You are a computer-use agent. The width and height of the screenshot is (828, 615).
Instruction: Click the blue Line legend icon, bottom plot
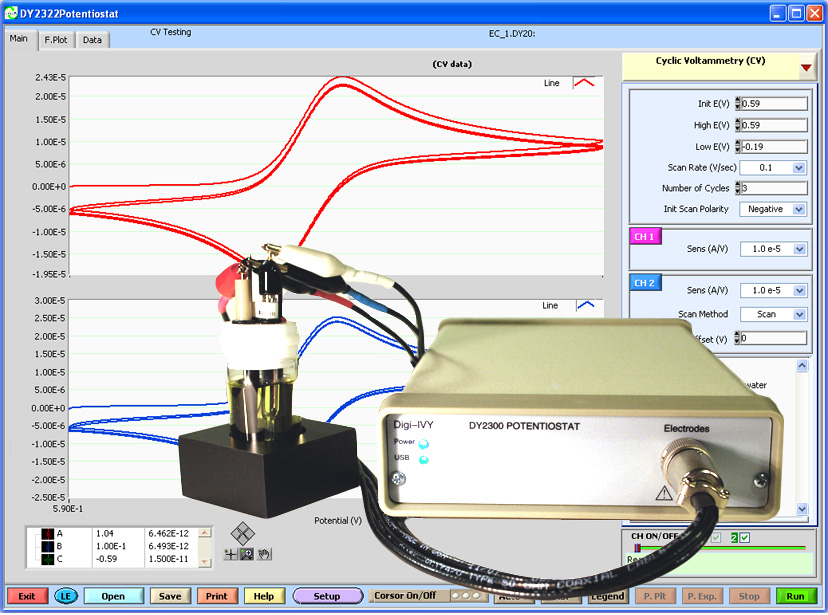(586, 305)
